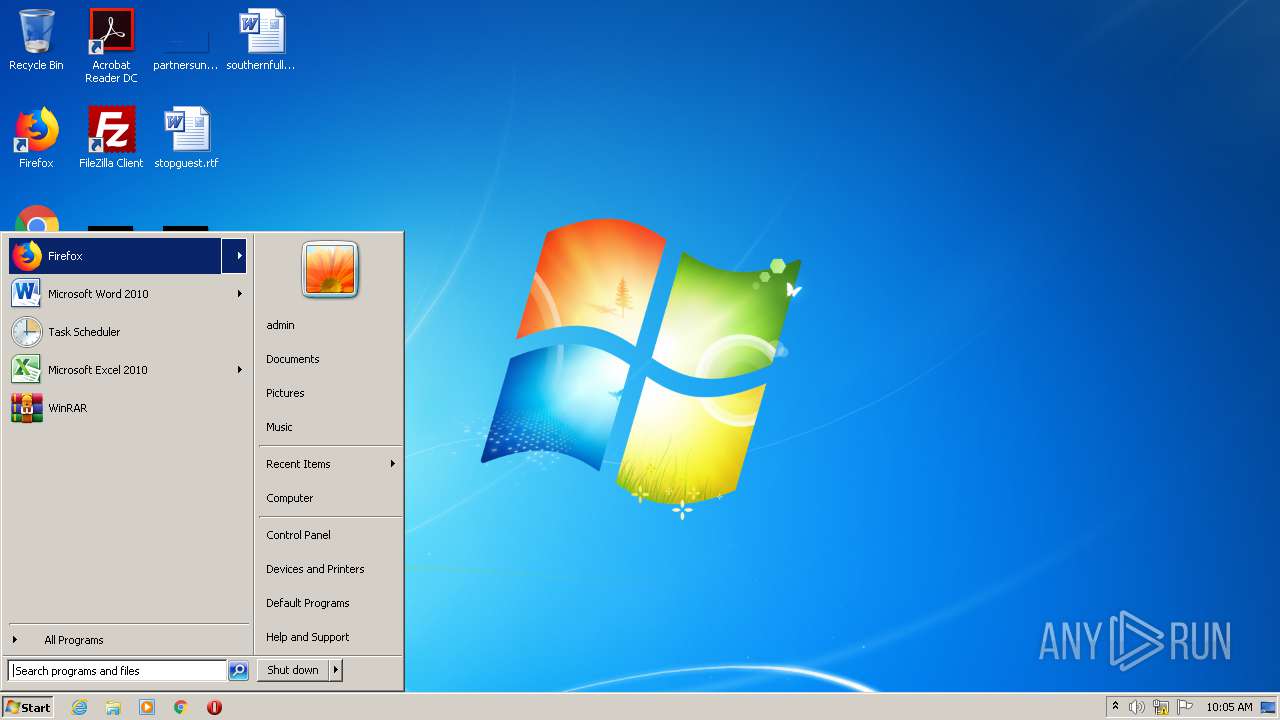Open Task Scheduler from Start menu
The height and width of the screenshot is (720, 1280).
pyautogui.click(x=128, y=332)
